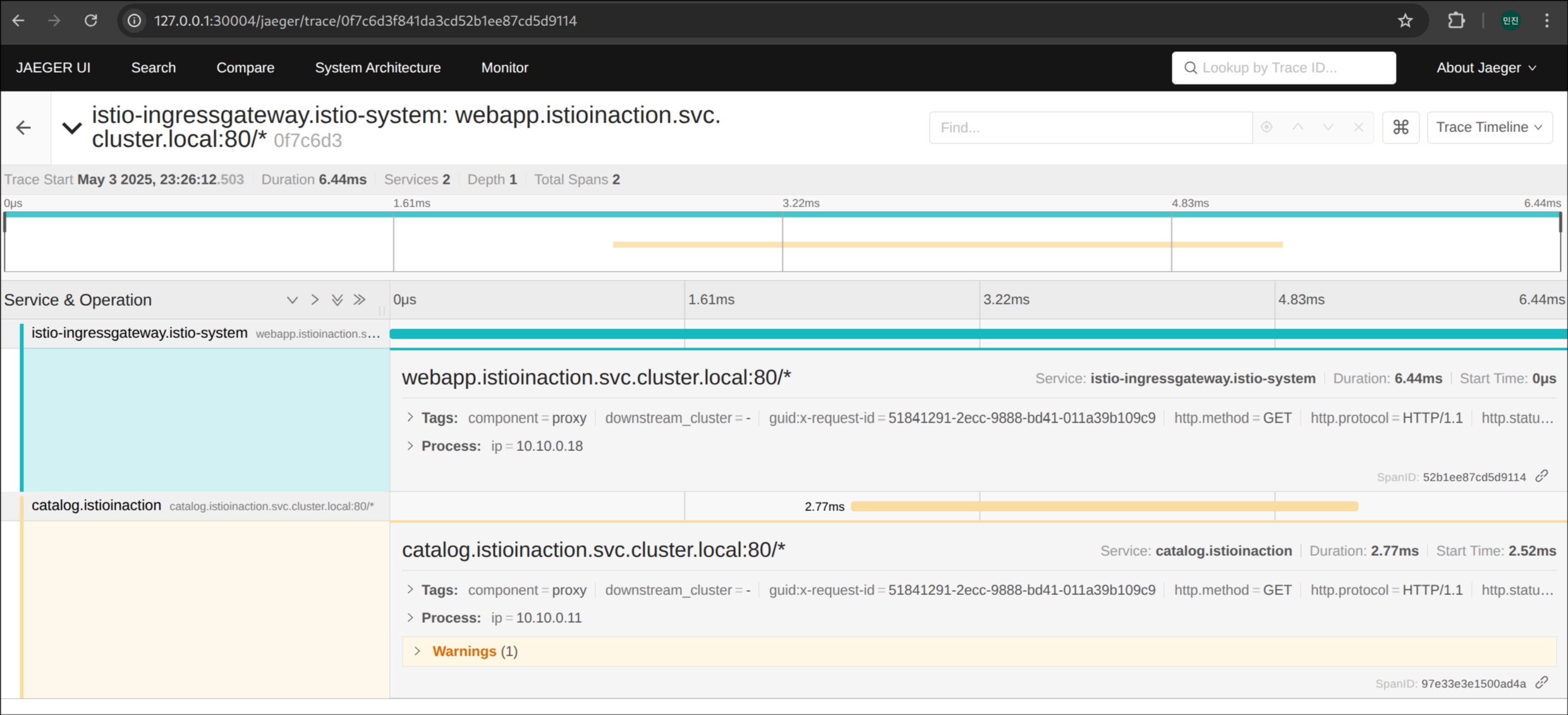Click the 2.77ms duration label by span bar

click(824, 507)
